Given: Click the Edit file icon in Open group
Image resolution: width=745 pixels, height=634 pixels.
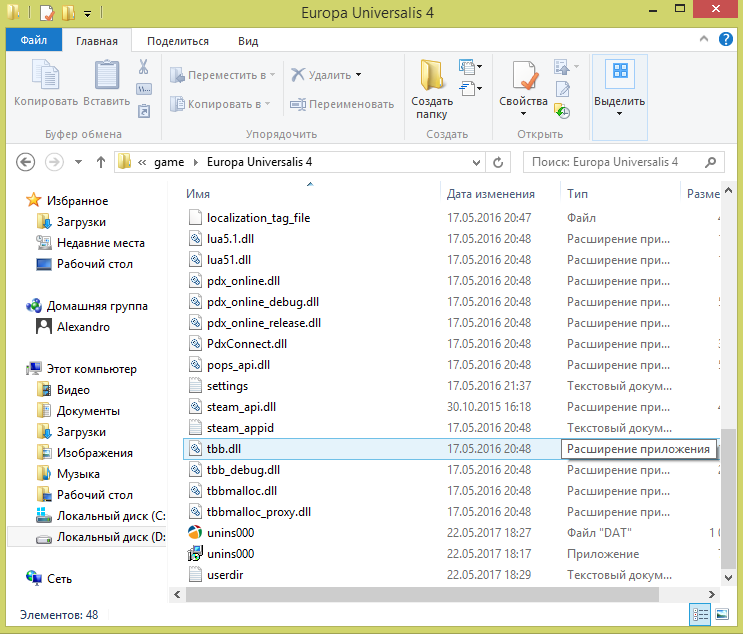Looking at the screenshot, I should tap(563, 89).
